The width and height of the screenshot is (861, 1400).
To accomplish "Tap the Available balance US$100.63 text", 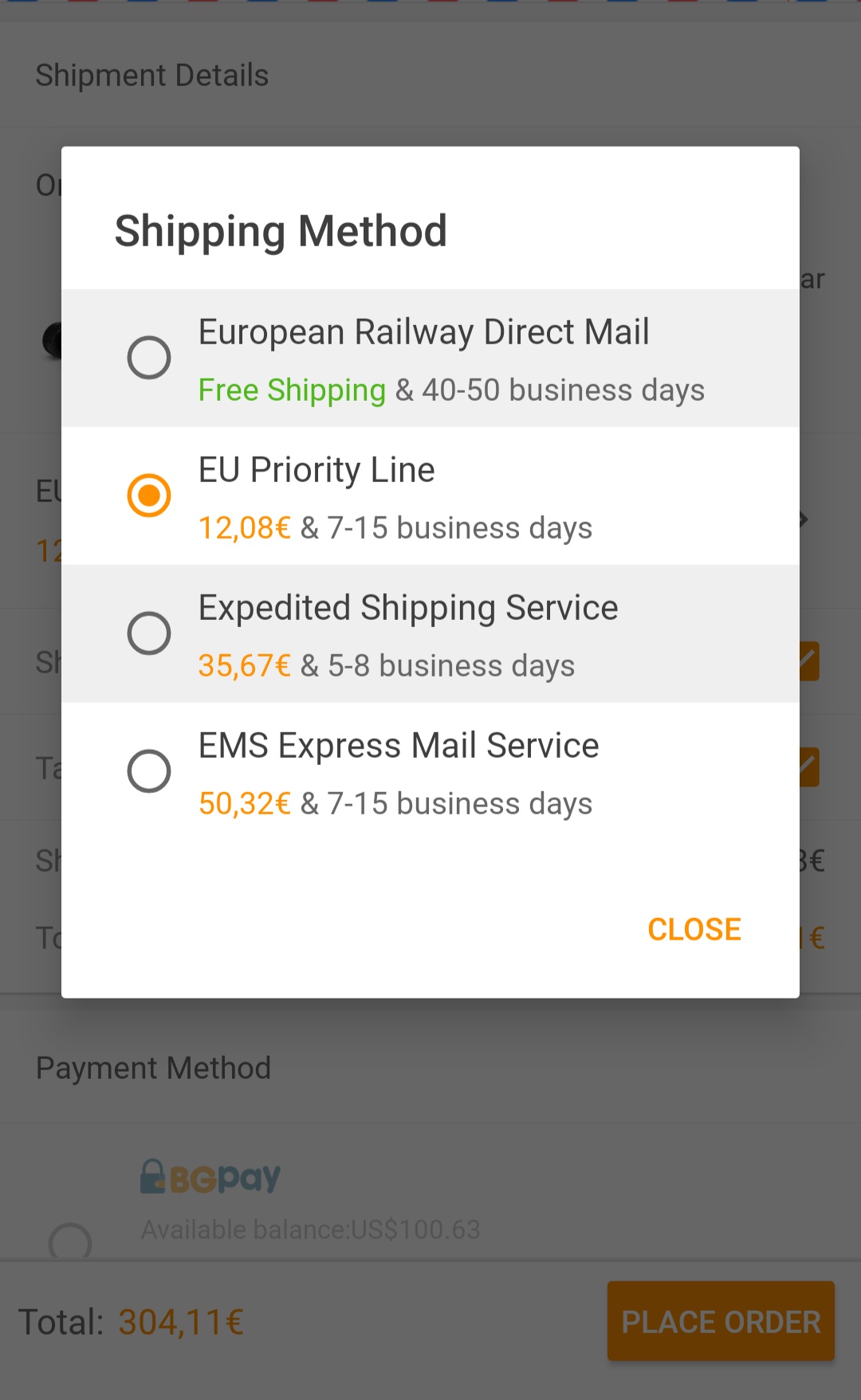I will click(311, 1229).
